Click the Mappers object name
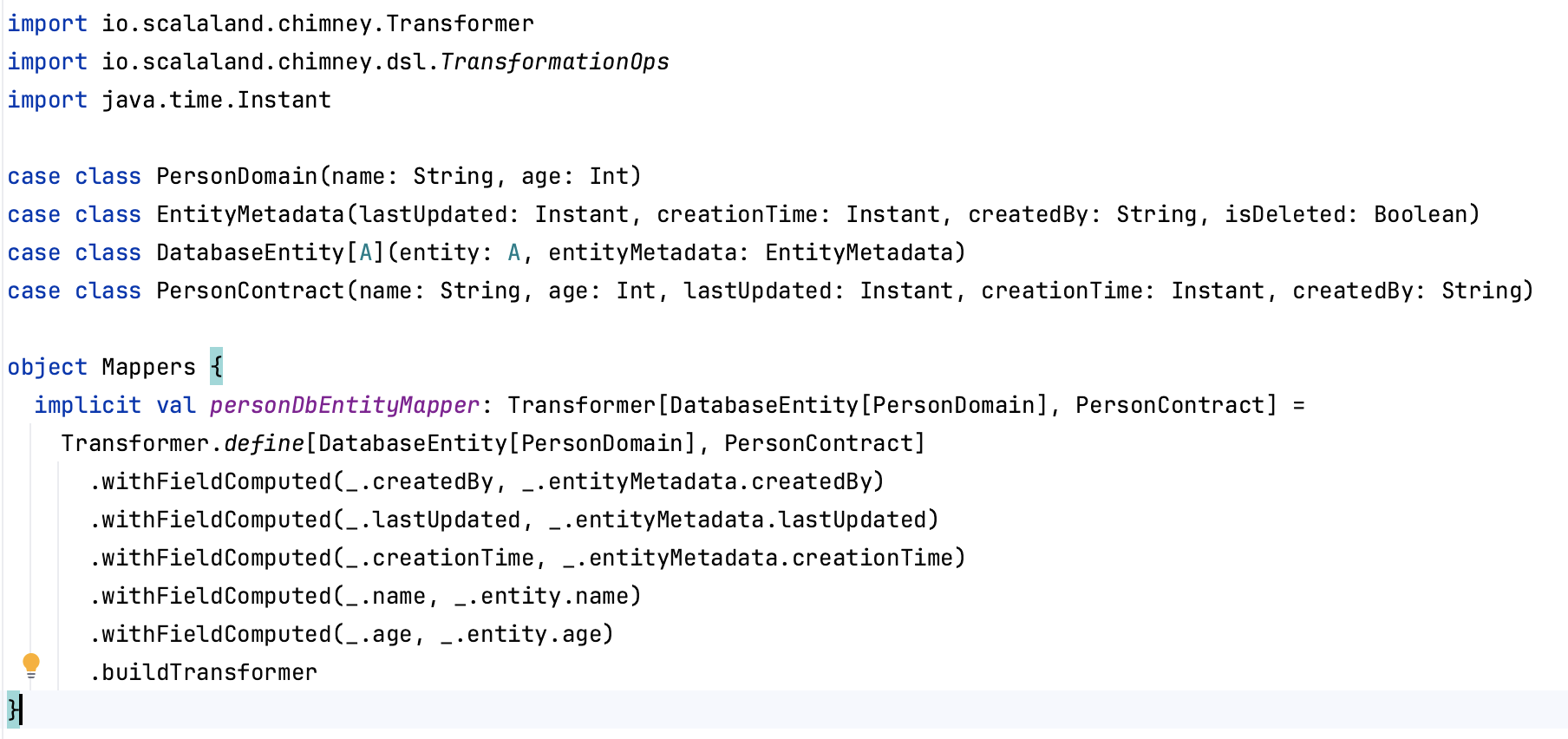 point(148,367)
